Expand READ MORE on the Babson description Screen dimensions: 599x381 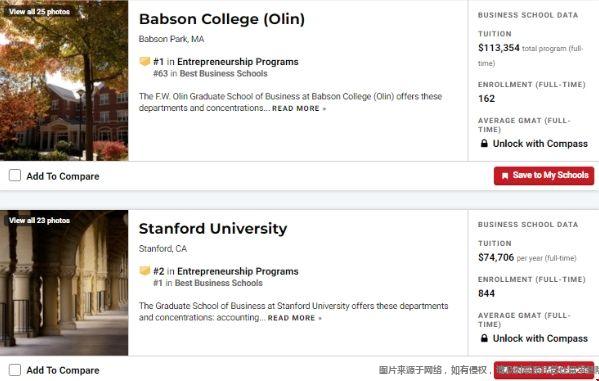pos(299,109)
